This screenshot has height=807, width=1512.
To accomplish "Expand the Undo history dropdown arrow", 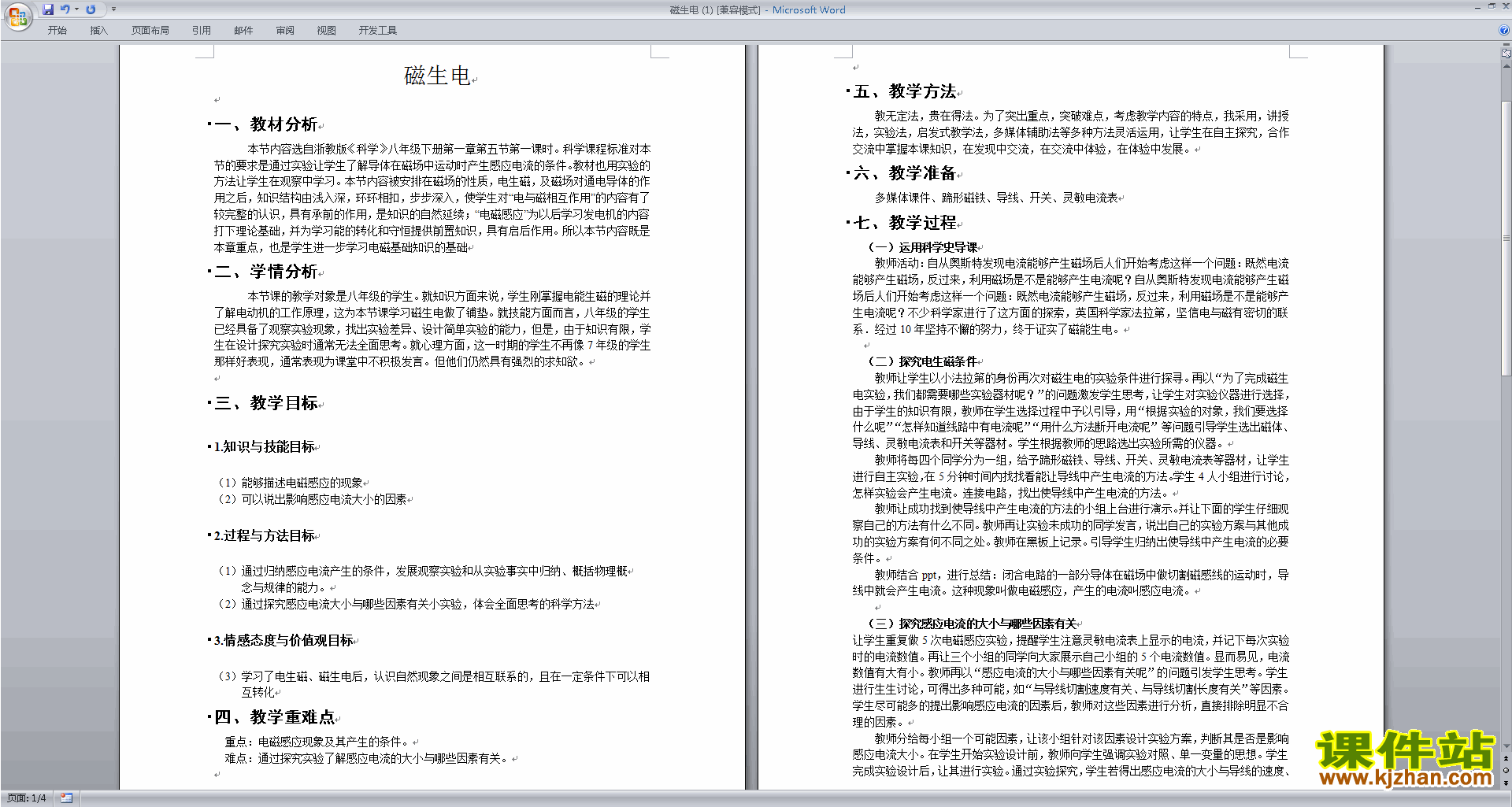I will [76, 9].
